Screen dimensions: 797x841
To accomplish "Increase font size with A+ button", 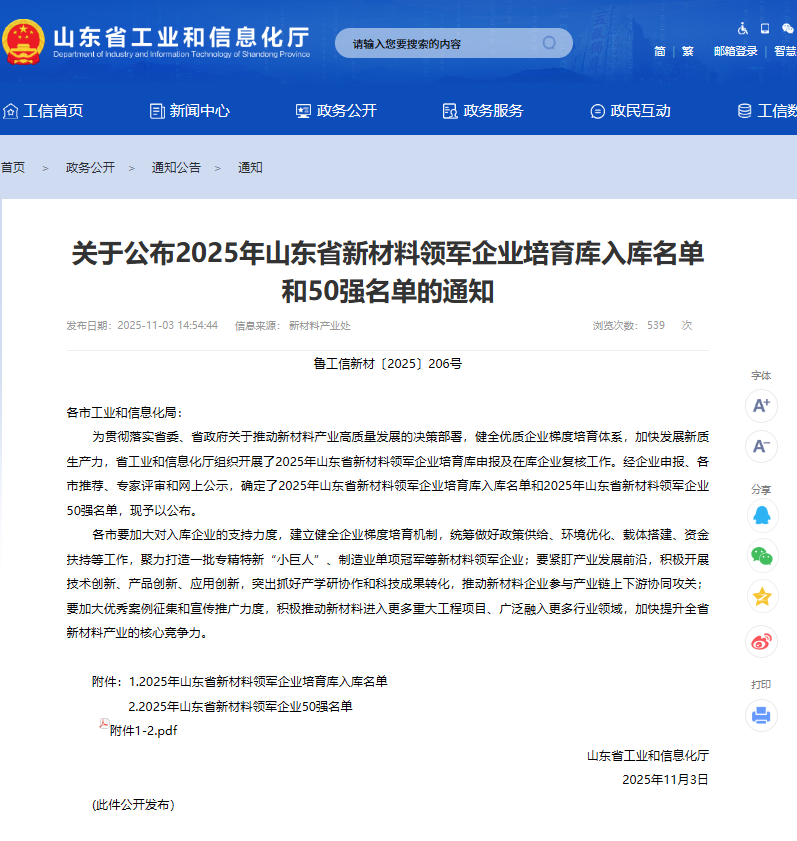I will [x=761, y=405].
